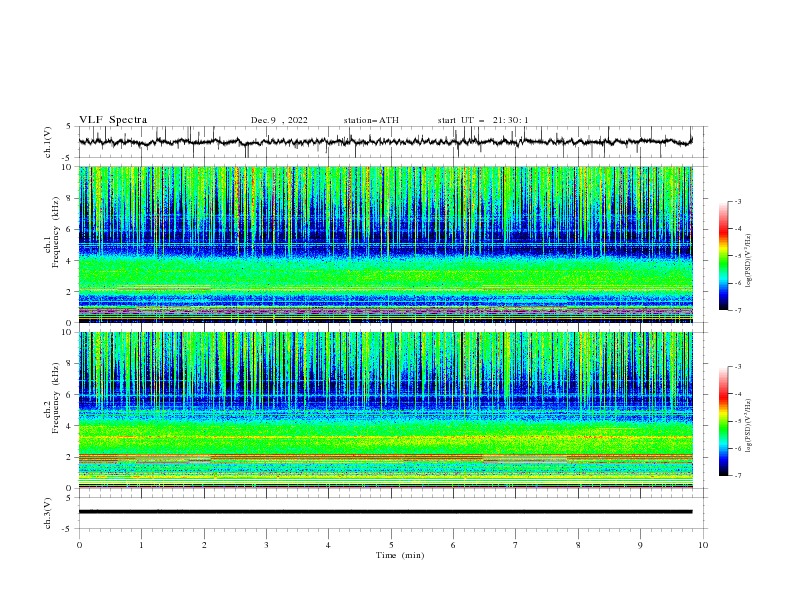This screenshot has width=792, height=612.
Task: Click the '6' tick on the time axis
Action: pyautogui.click(x=453, y=545)
